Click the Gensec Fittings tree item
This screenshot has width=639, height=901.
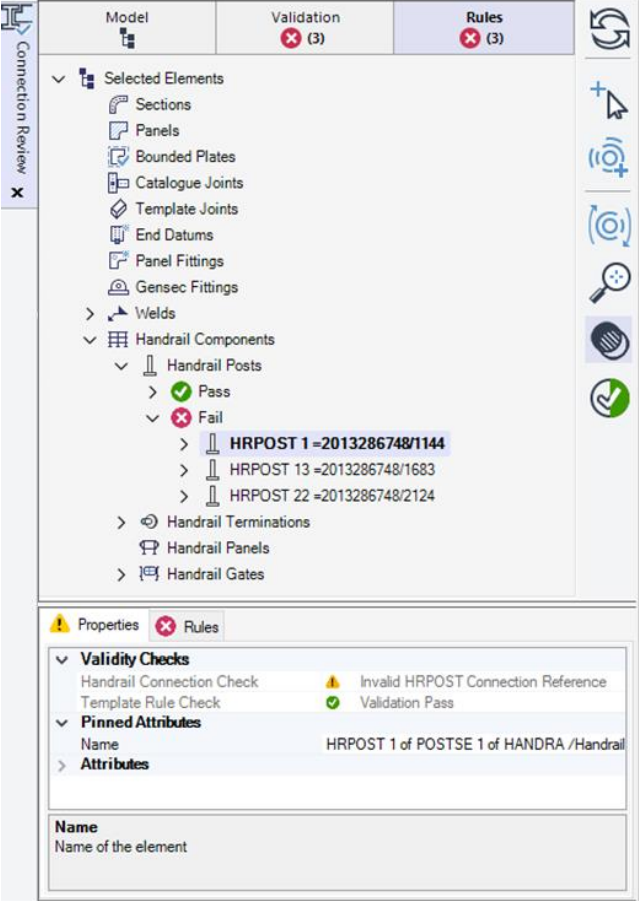click(x=186, y=287)
